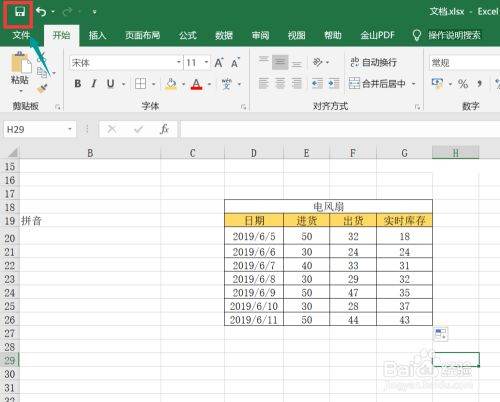The width and height of the screenshot is (500, 402).
Task: Click the 粘贴 paste button
Action: point(20,72)
